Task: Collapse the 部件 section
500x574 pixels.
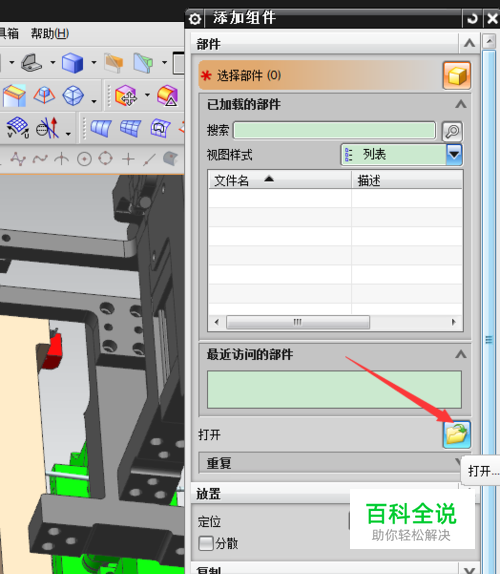Action: point(469,44)
